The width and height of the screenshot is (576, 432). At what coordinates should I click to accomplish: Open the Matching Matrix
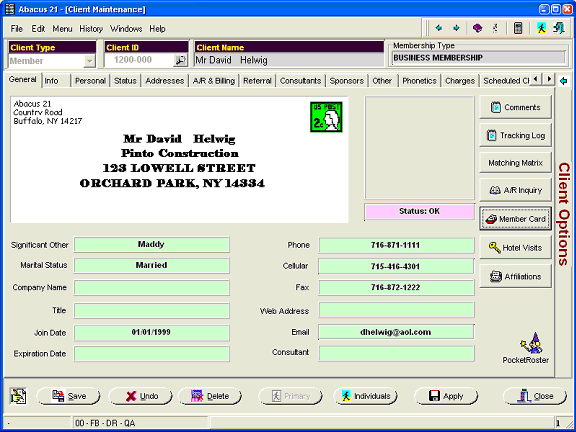515,163
